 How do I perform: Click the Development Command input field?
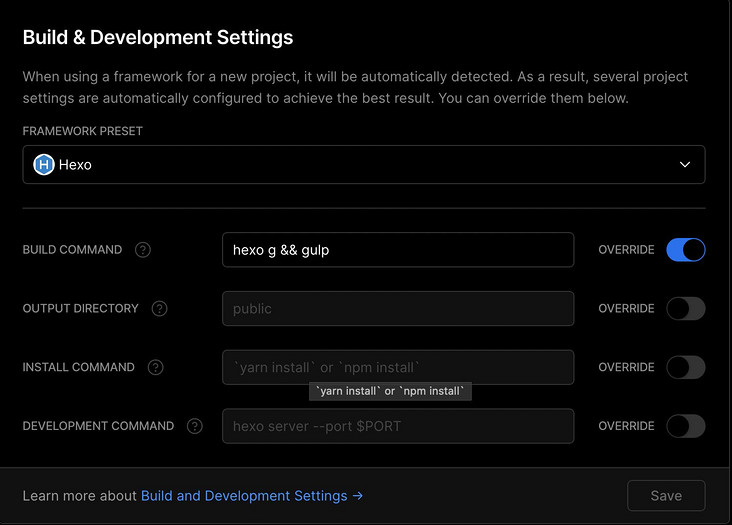pyautogui.click(x=398, y=426)
